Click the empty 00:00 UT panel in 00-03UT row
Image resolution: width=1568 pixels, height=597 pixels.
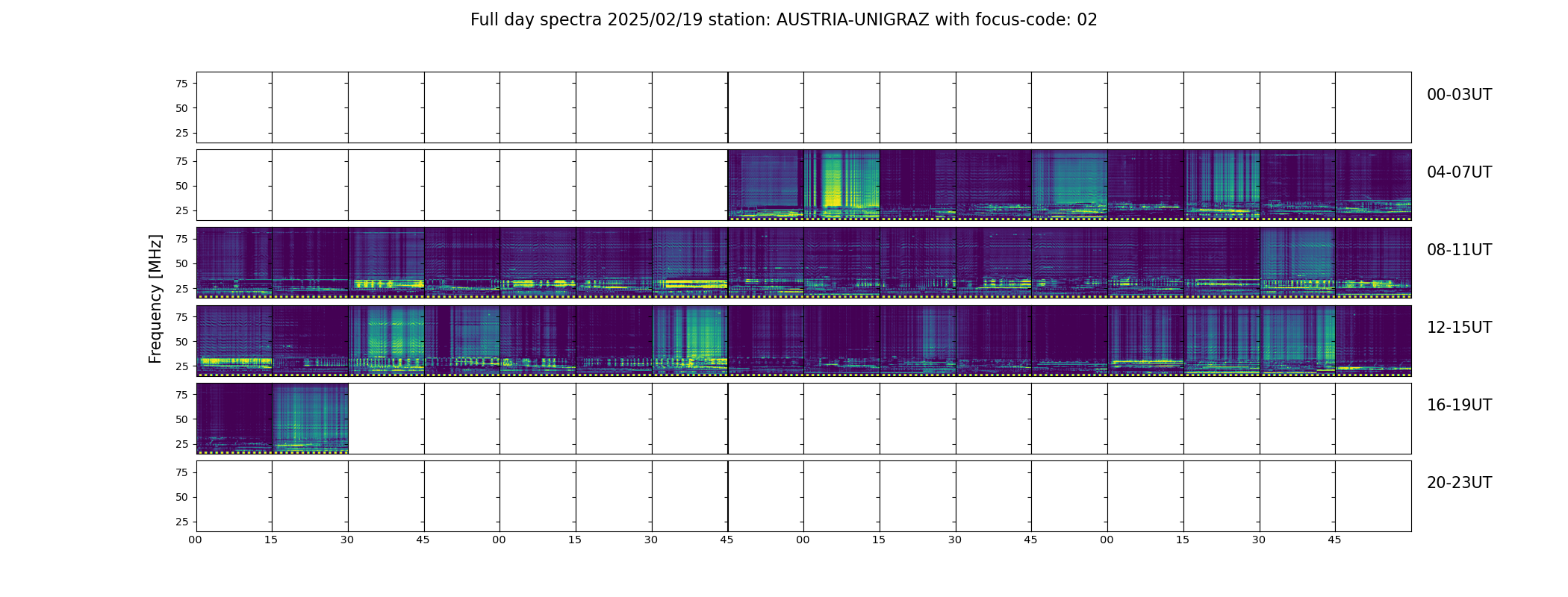click(234, 107)
